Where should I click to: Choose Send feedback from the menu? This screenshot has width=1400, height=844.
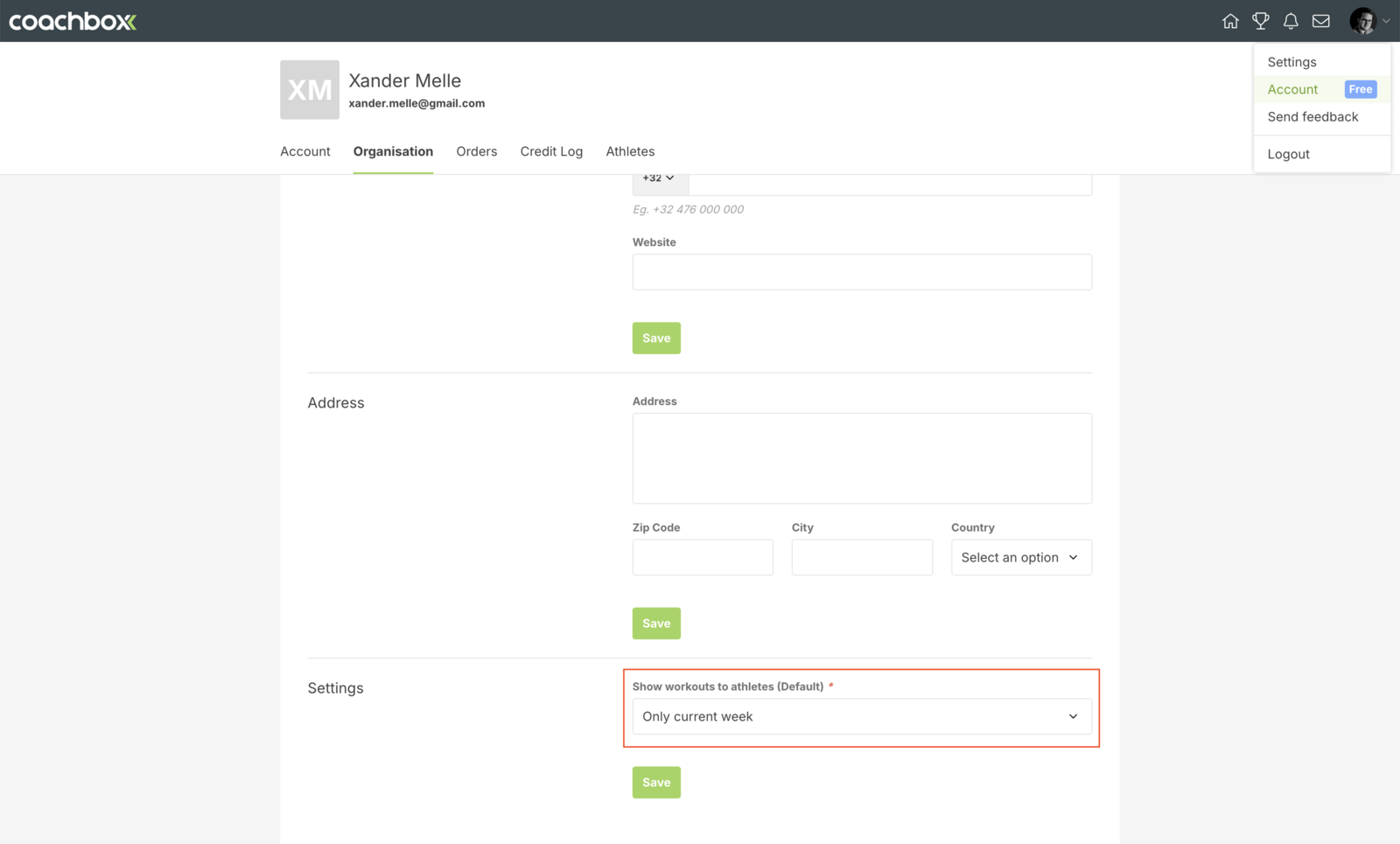(x=1312, y=116)
